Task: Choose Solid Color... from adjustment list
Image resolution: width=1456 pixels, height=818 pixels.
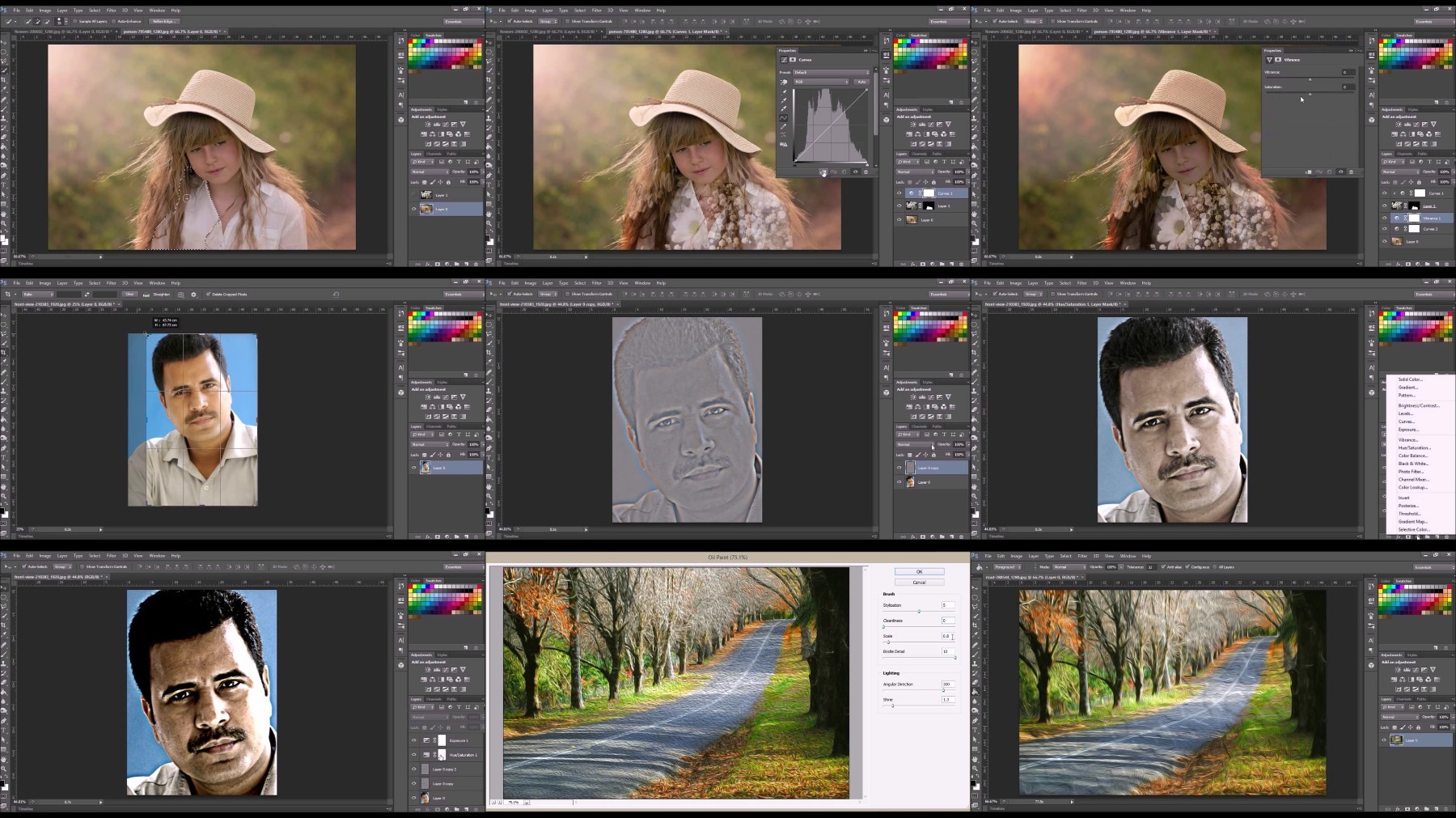Action: (1411, 379)
